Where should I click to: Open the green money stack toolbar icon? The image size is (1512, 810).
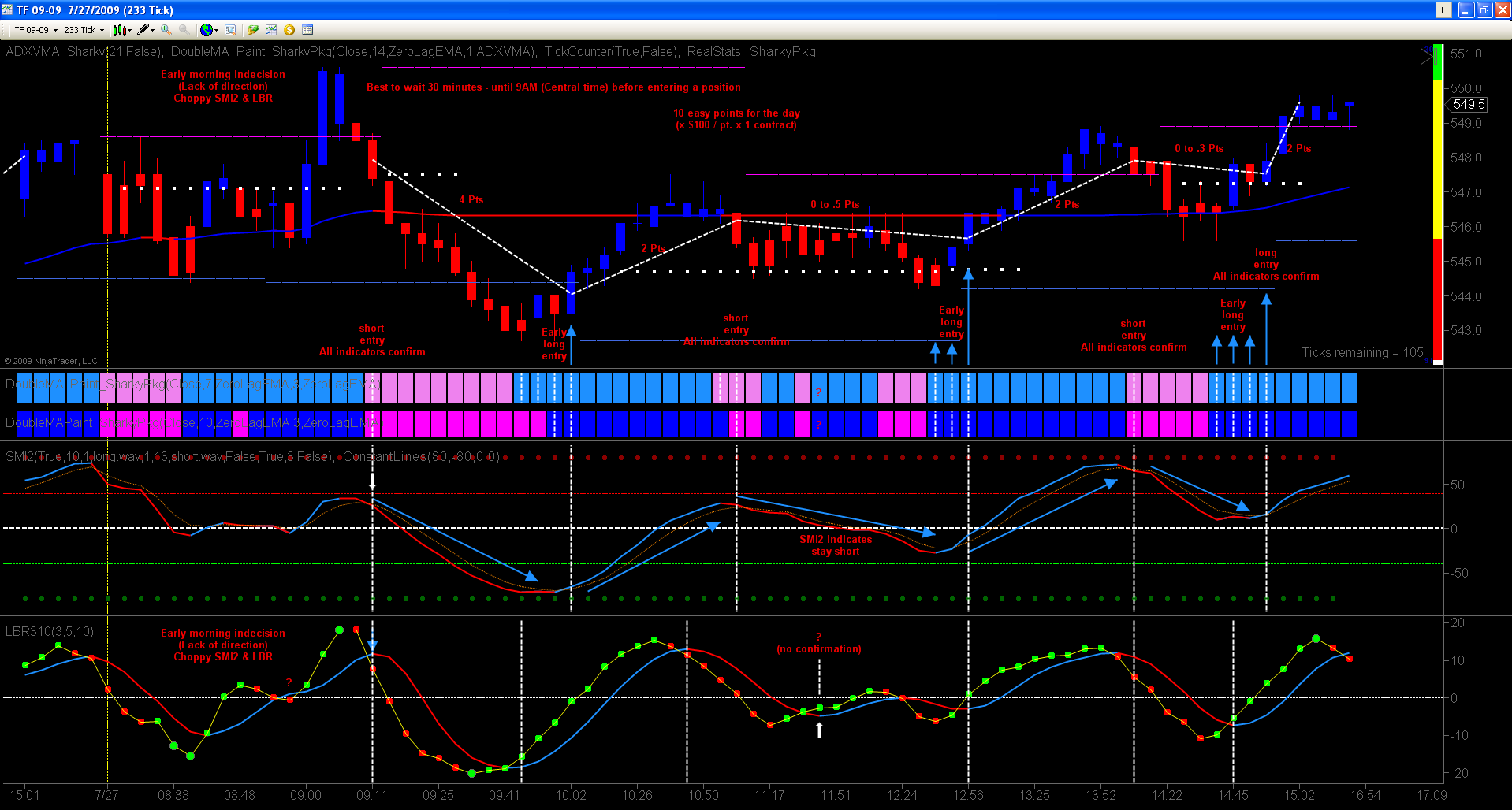[253, 30]
